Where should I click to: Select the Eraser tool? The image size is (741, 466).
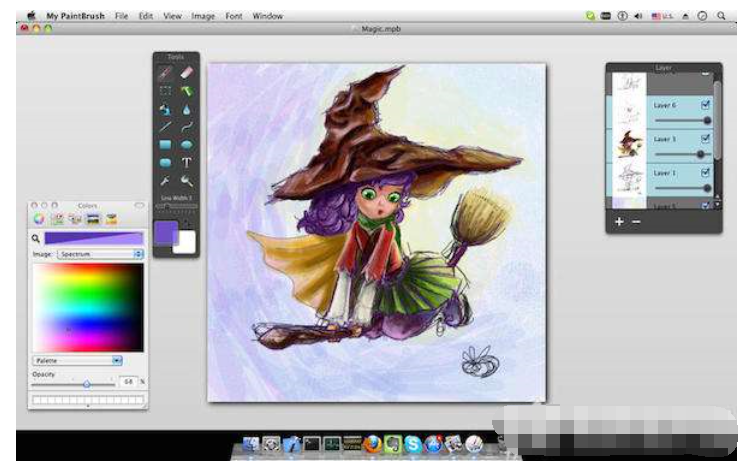pyautogui.click(x=187, y=73)
